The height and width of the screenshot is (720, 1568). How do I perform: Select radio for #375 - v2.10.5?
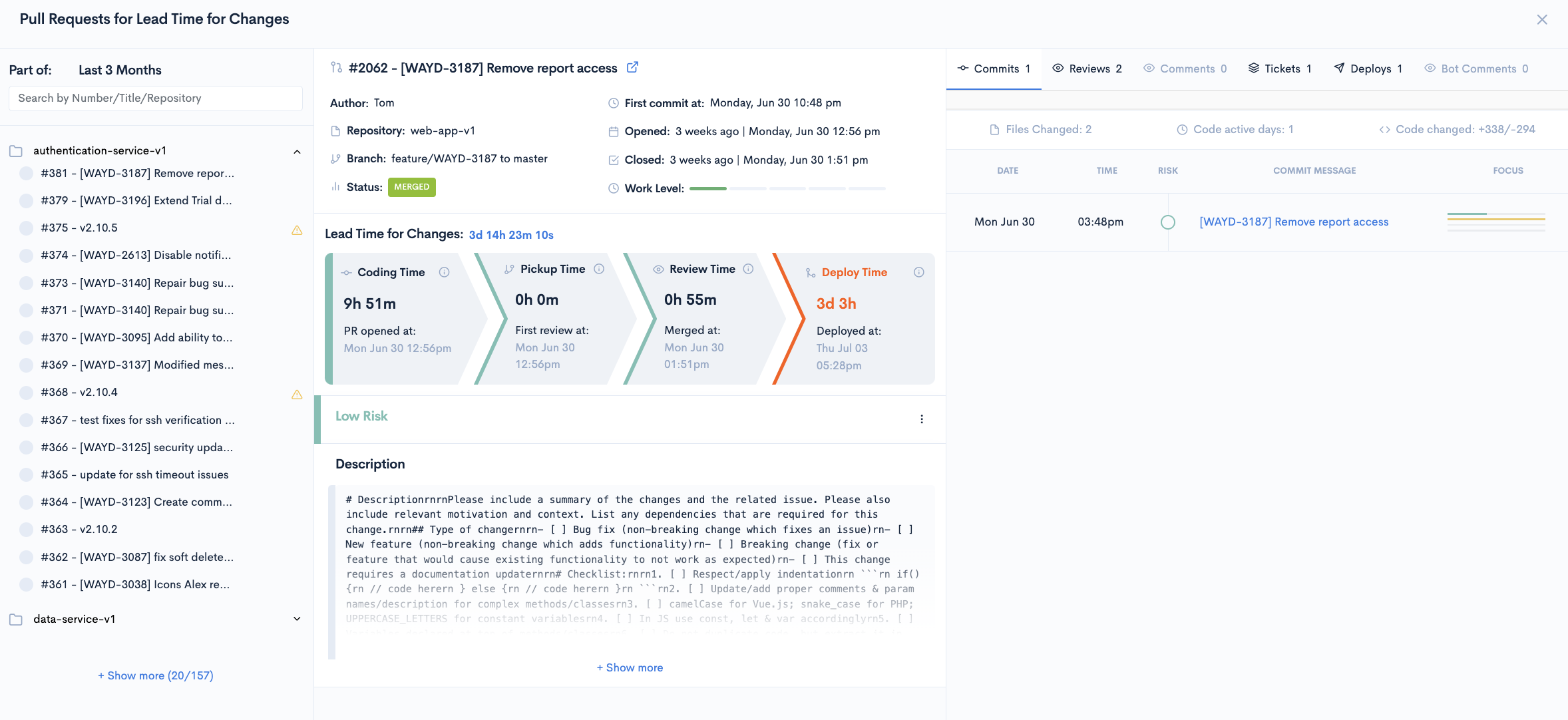[27, 228]
